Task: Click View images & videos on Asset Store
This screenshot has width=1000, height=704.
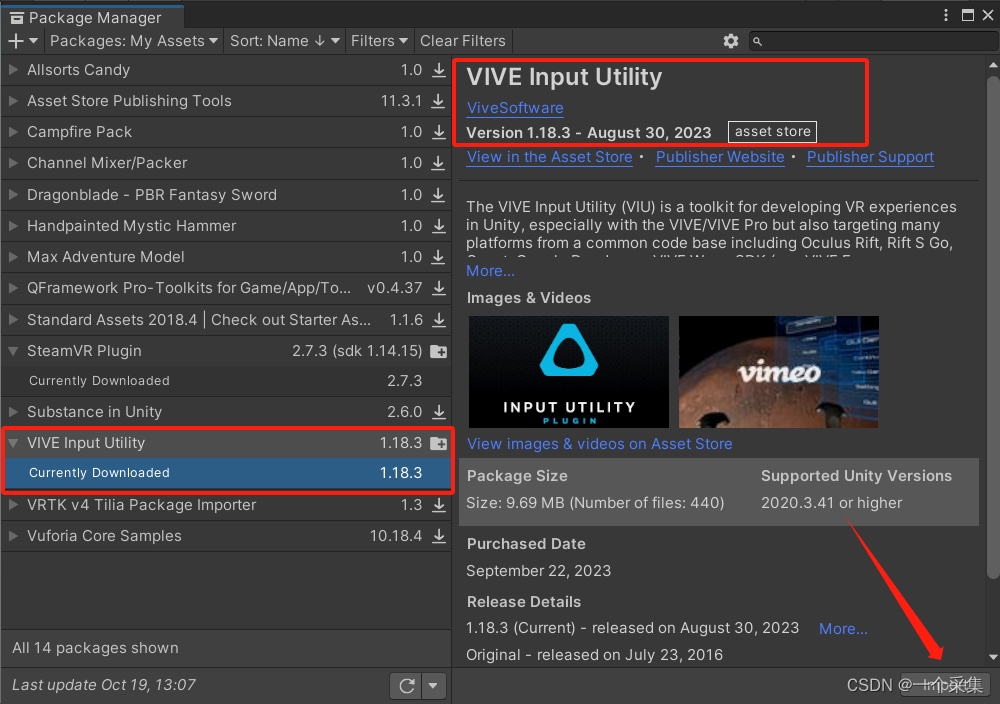Action: tap(599, 444)
